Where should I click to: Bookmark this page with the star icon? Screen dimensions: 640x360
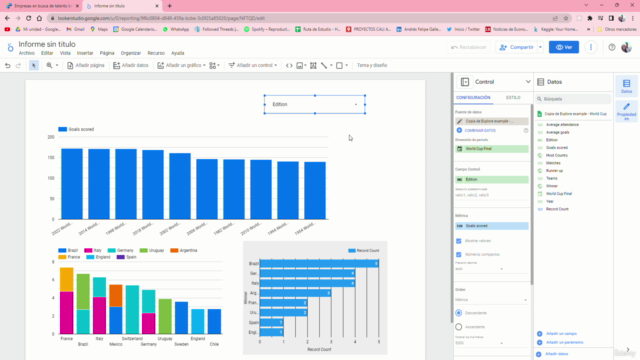point(566,18)
